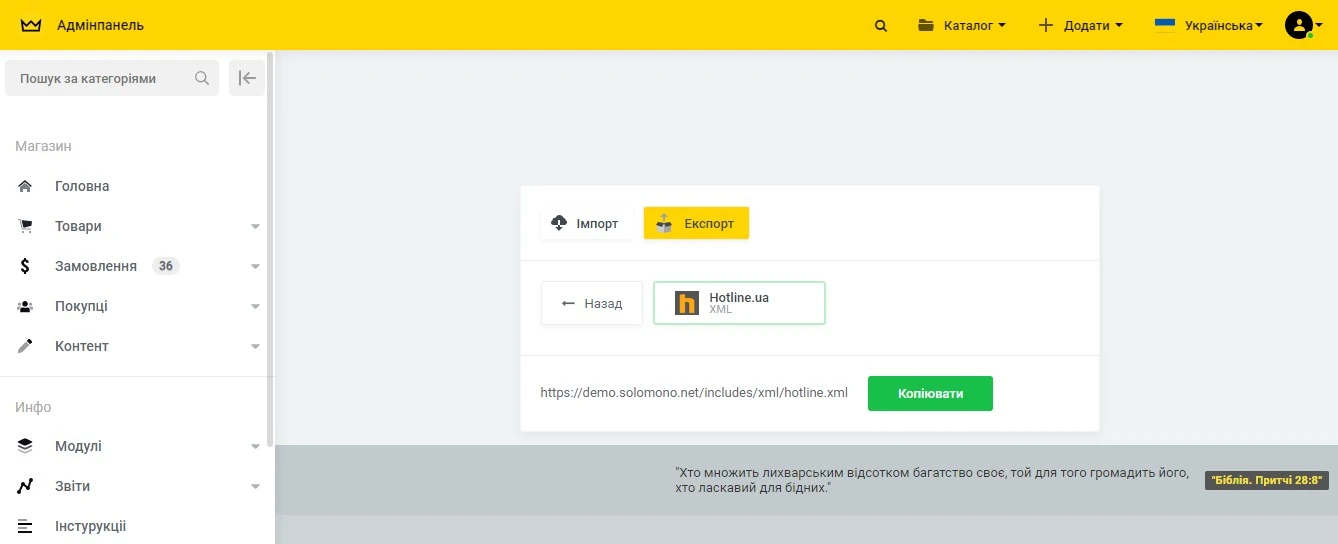Click the Адмінпанель title link
The image size is (1338, 544).
point(101,25)
